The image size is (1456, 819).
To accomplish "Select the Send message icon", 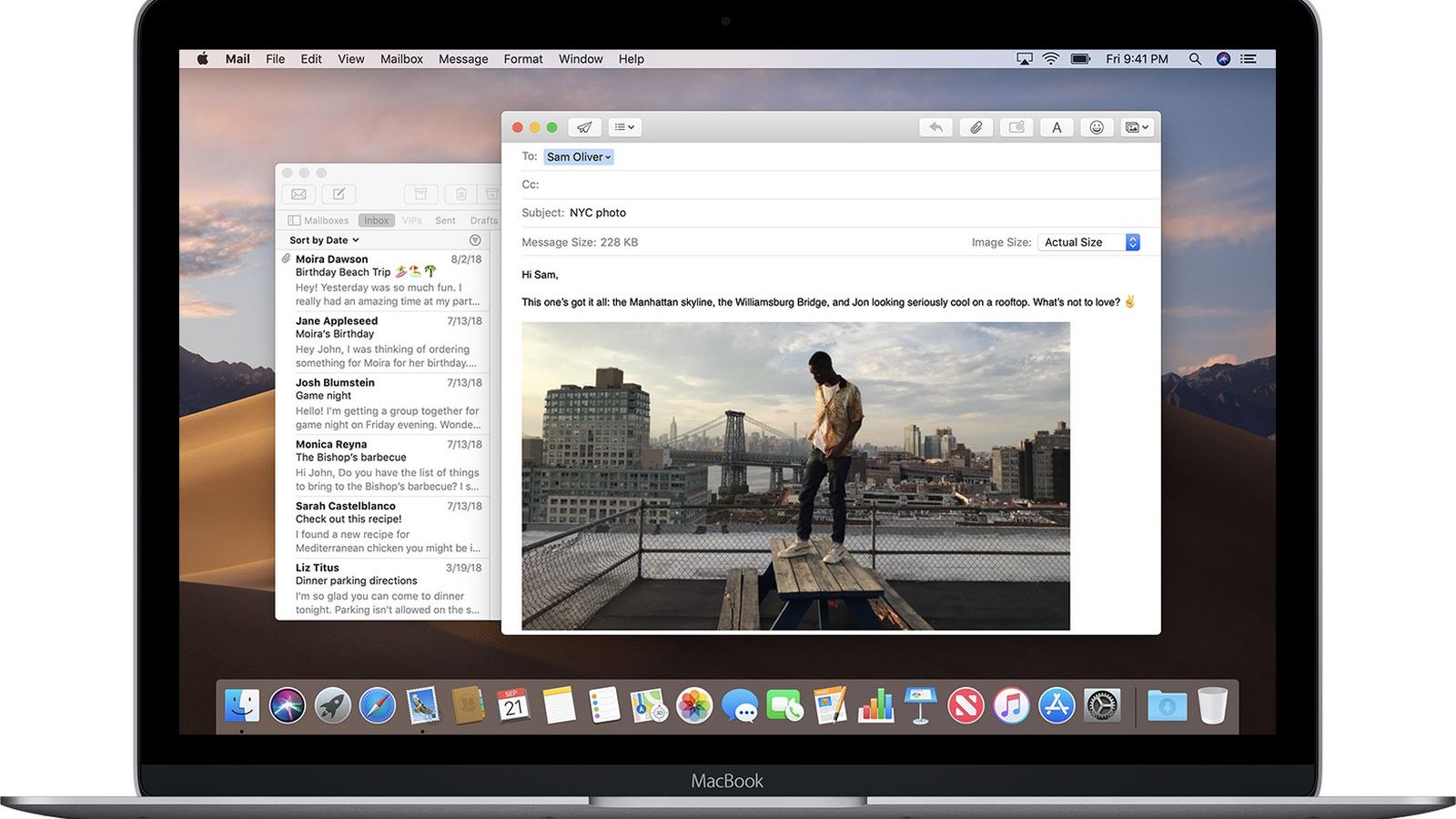I will coord(582,127).
